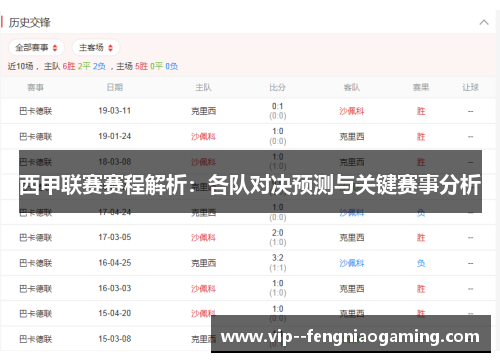Select the date 15-03-08

(115, 339)
